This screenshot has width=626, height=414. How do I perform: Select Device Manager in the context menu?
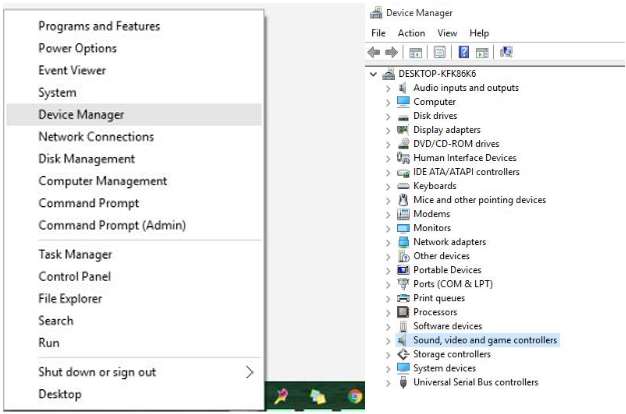81,114
